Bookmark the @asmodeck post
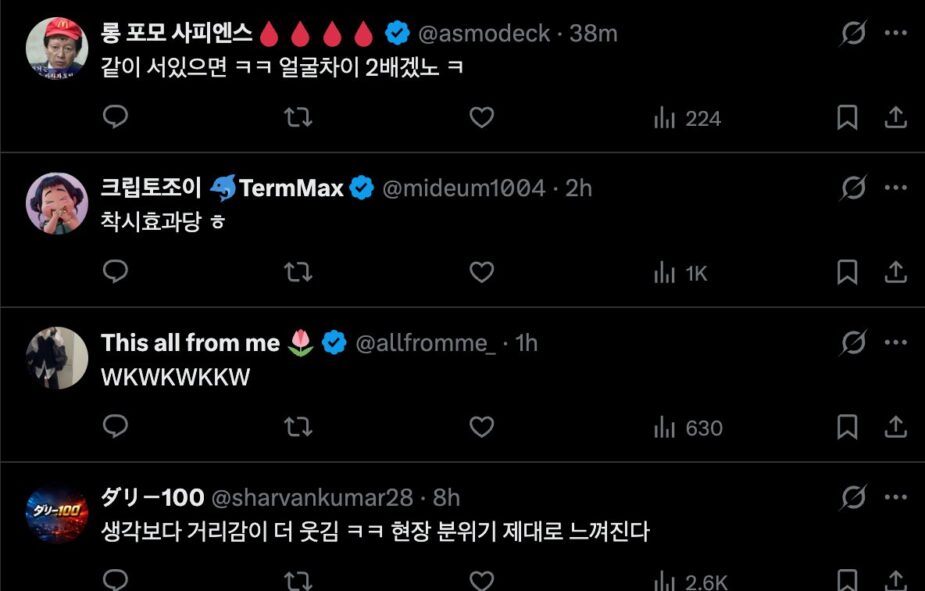The width and height of the screenshot is (925, 591). point(847,118)
